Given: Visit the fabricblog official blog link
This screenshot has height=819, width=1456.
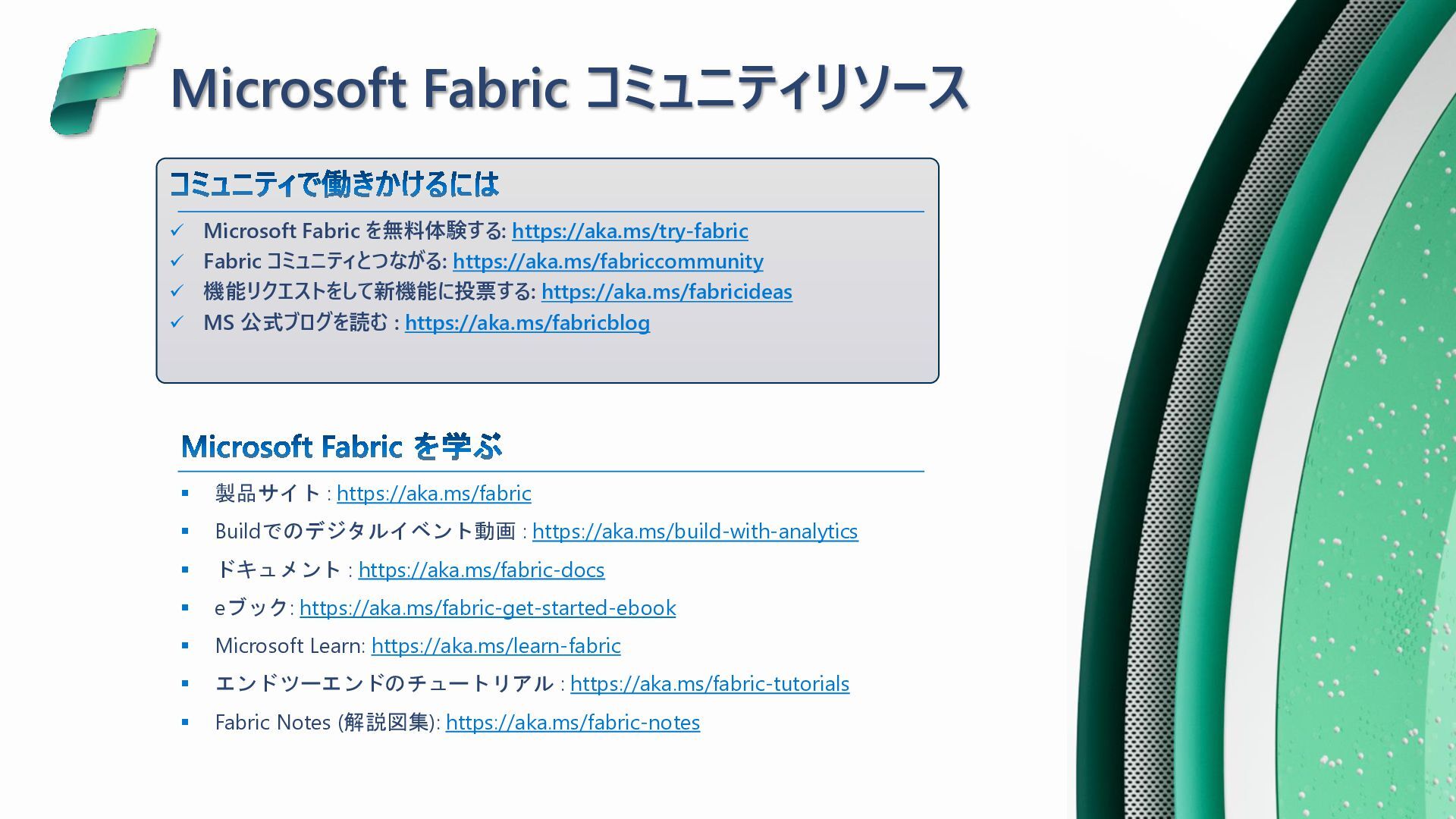Looking at the screenshot, I should click(527, 323).
